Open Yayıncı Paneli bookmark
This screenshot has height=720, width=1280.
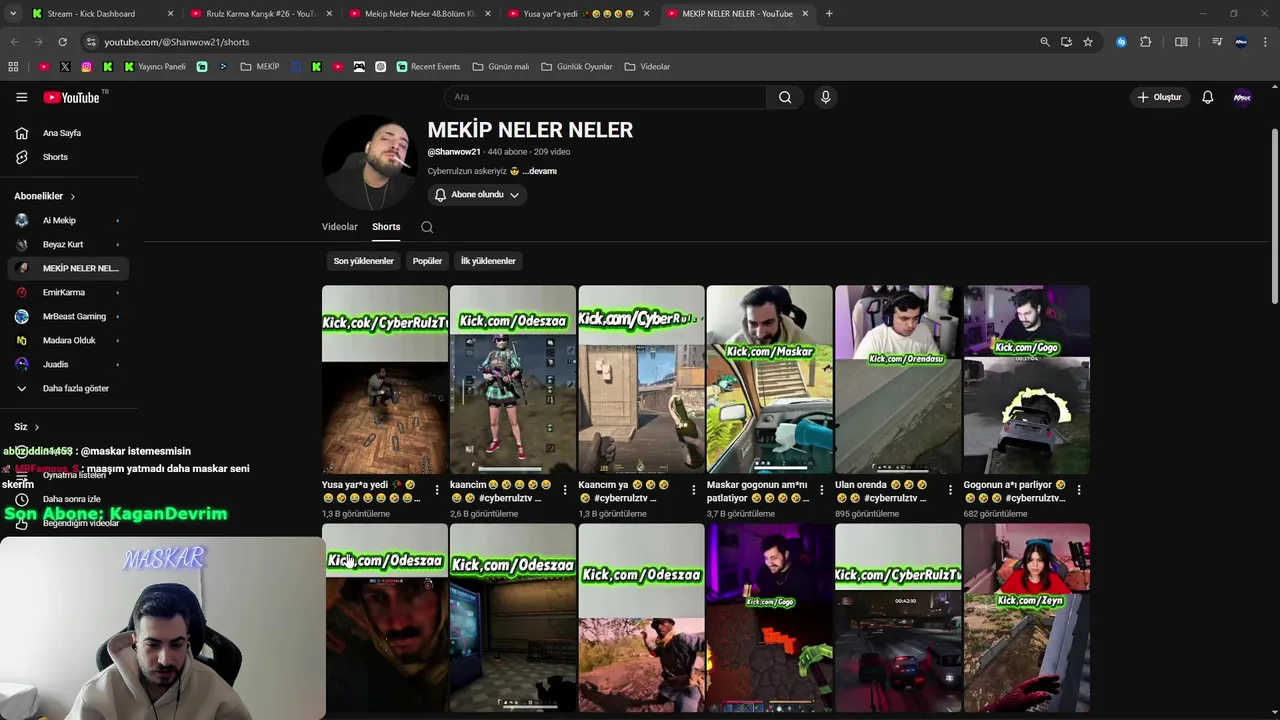[x=155, y=67]
